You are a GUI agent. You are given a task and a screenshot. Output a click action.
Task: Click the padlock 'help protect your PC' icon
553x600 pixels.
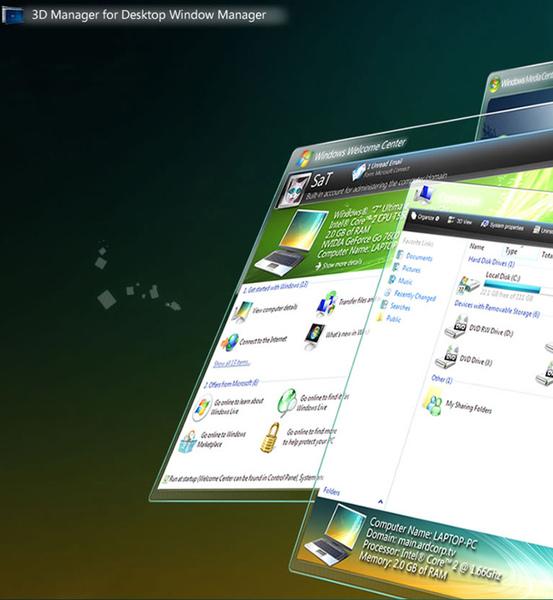click(x=270, y=438)
